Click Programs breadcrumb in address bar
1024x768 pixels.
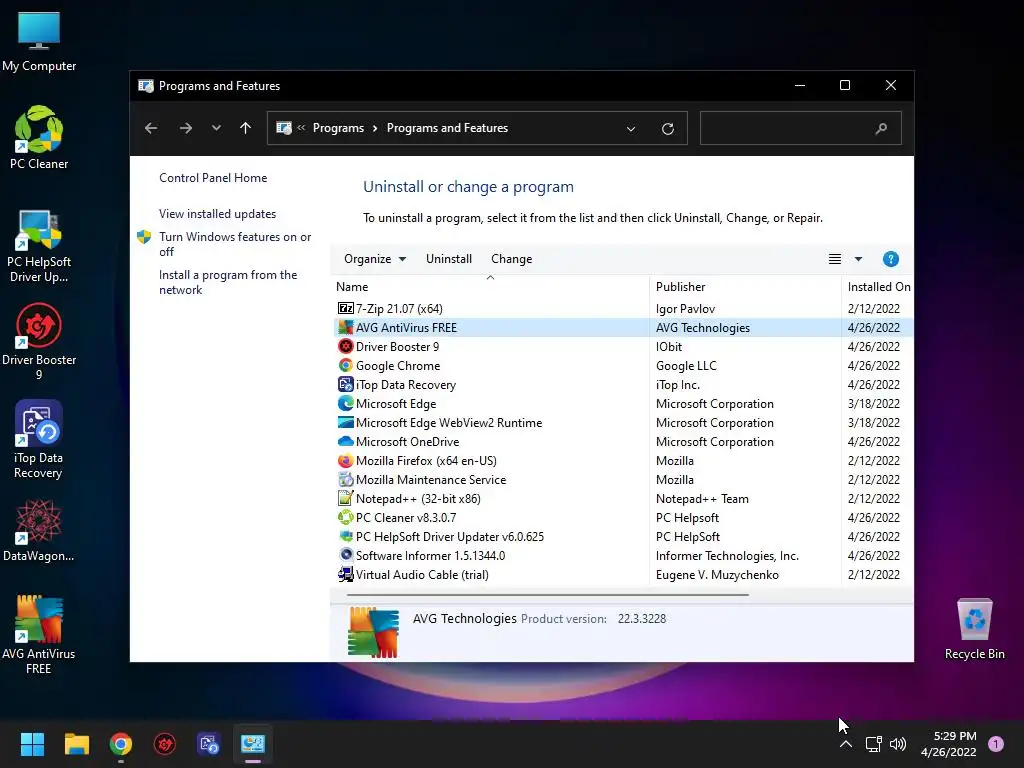pos(338,128)
